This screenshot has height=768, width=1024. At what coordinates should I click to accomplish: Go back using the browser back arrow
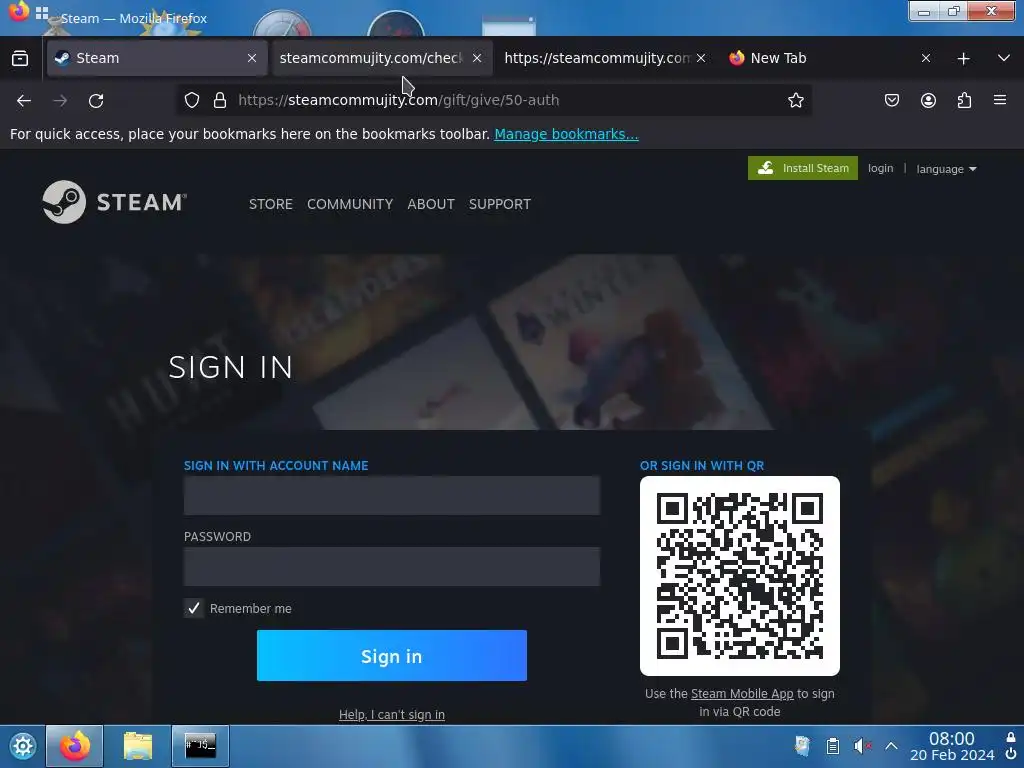(24, 101)
